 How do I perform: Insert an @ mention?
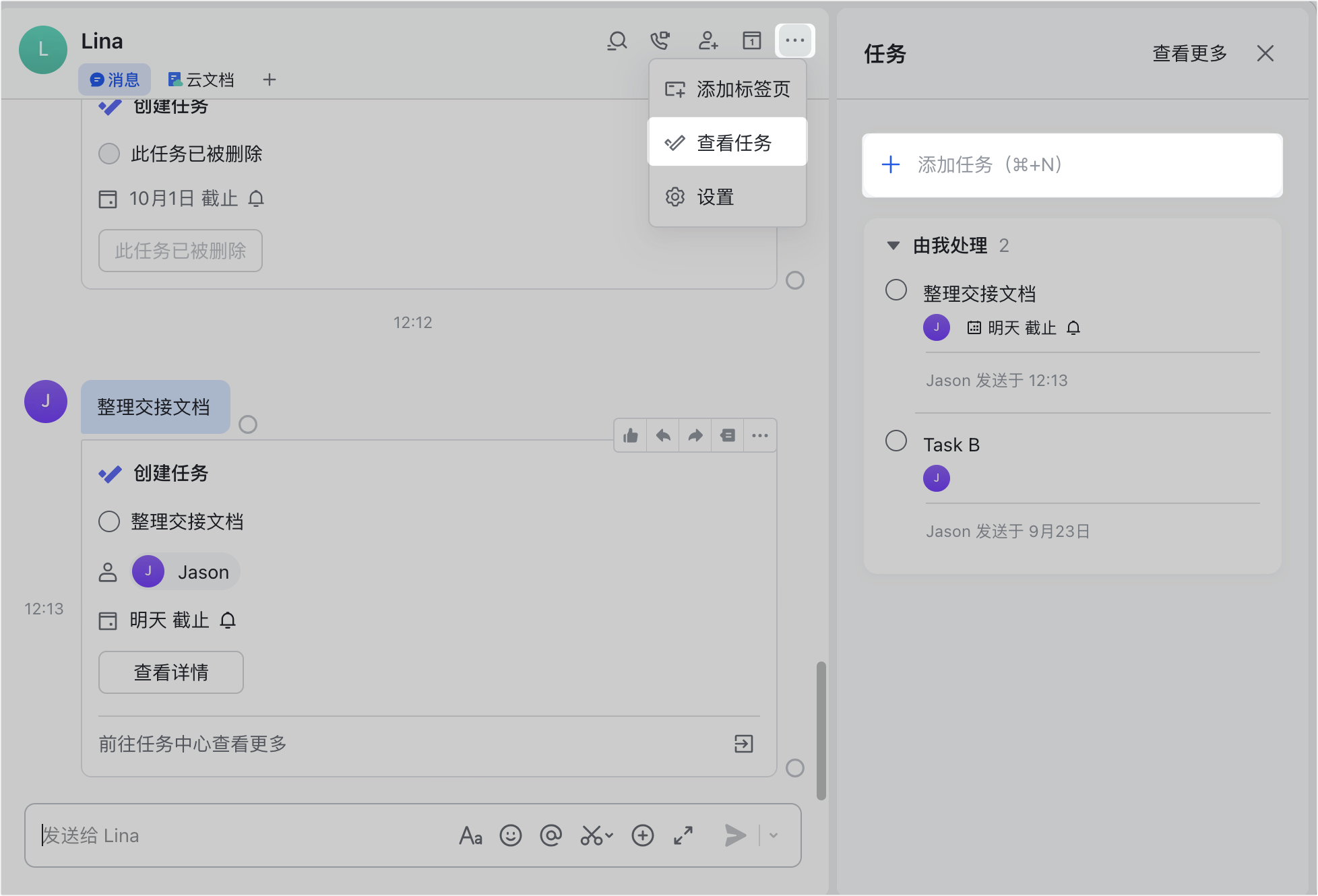551,836
